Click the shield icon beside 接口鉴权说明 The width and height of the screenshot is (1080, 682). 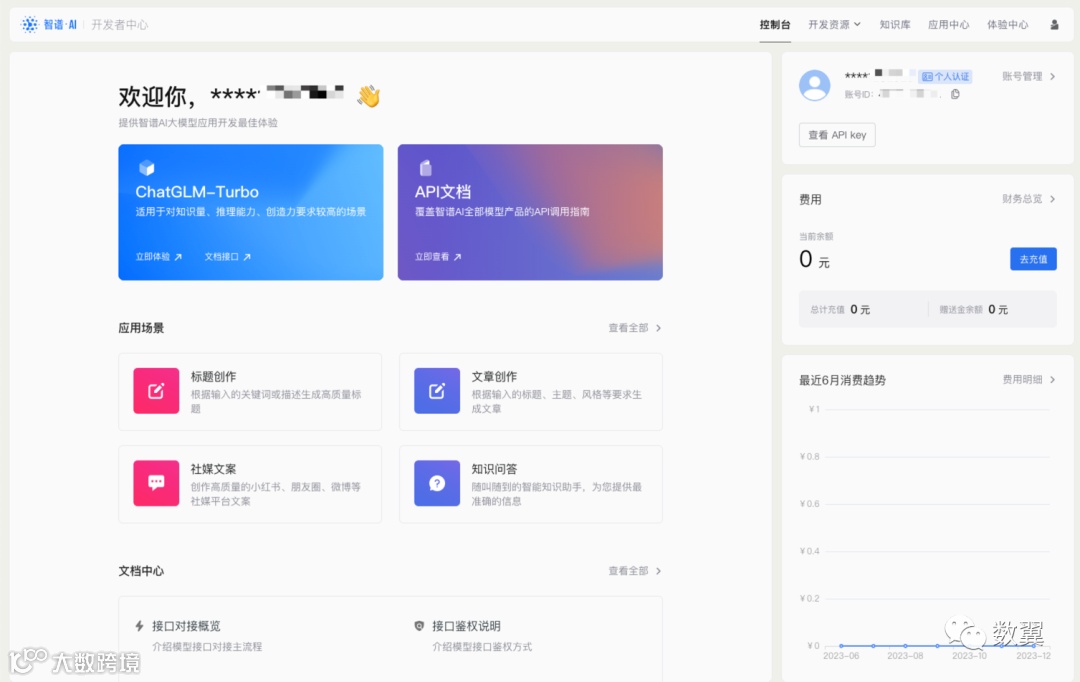pyautogui.click(x=419, y=626)
